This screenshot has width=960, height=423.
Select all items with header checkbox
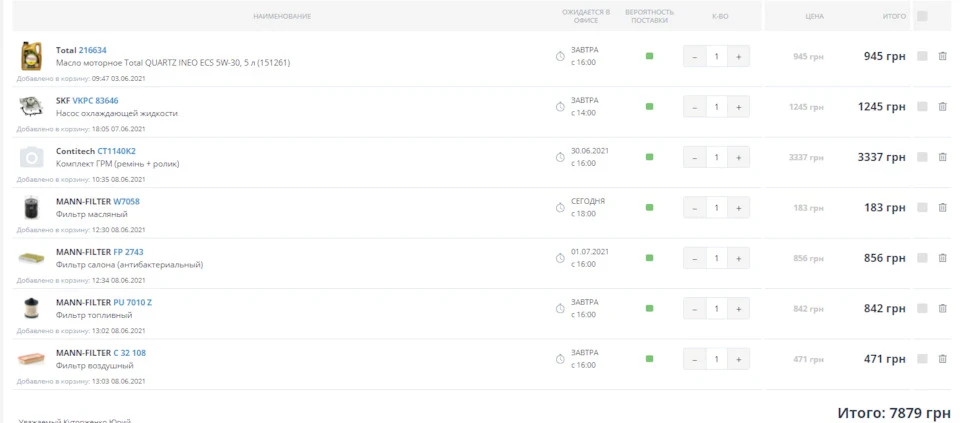[x=922, y=17]
